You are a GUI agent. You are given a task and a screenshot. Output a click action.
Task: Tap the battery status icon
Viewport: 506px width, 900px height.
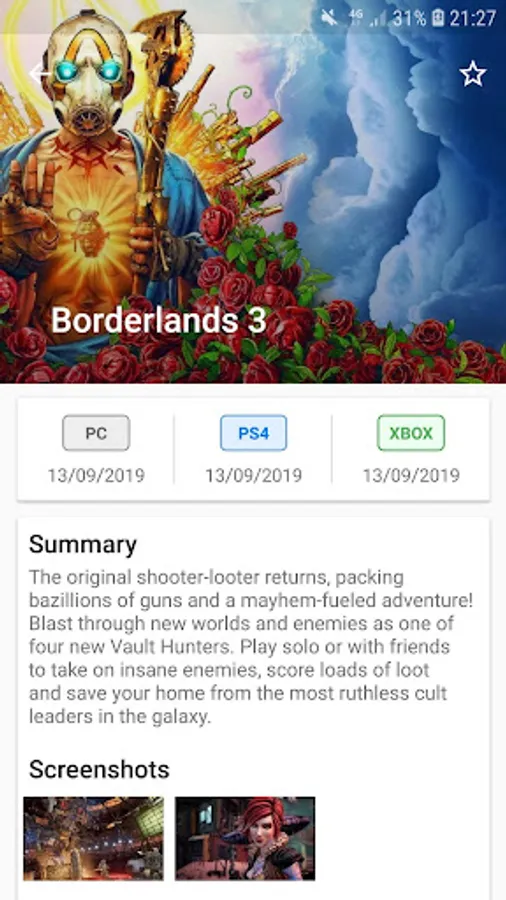438,18
